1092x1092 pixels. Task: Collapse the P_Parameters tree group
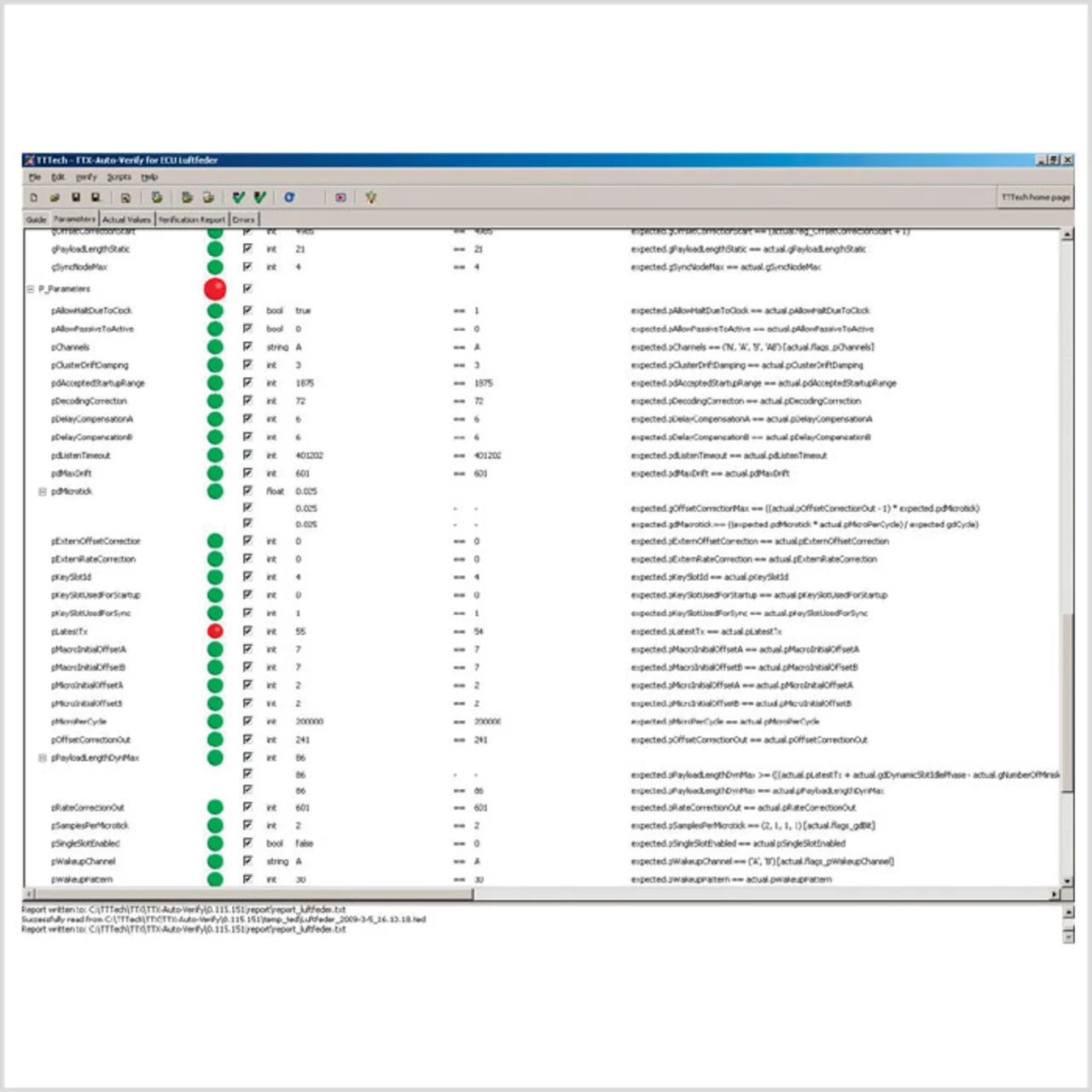tap(31, 289)
